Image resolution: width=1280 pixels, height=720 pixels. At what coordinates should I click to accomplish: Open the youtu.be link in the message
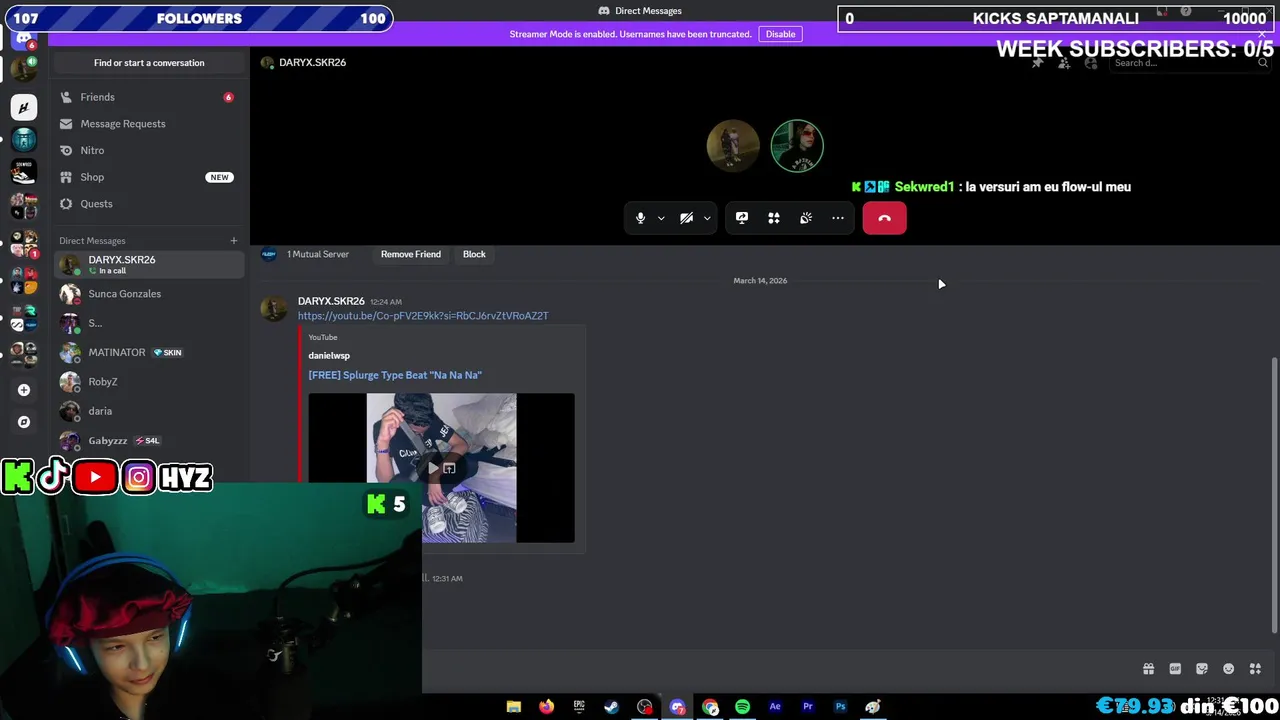click(423, 316)
